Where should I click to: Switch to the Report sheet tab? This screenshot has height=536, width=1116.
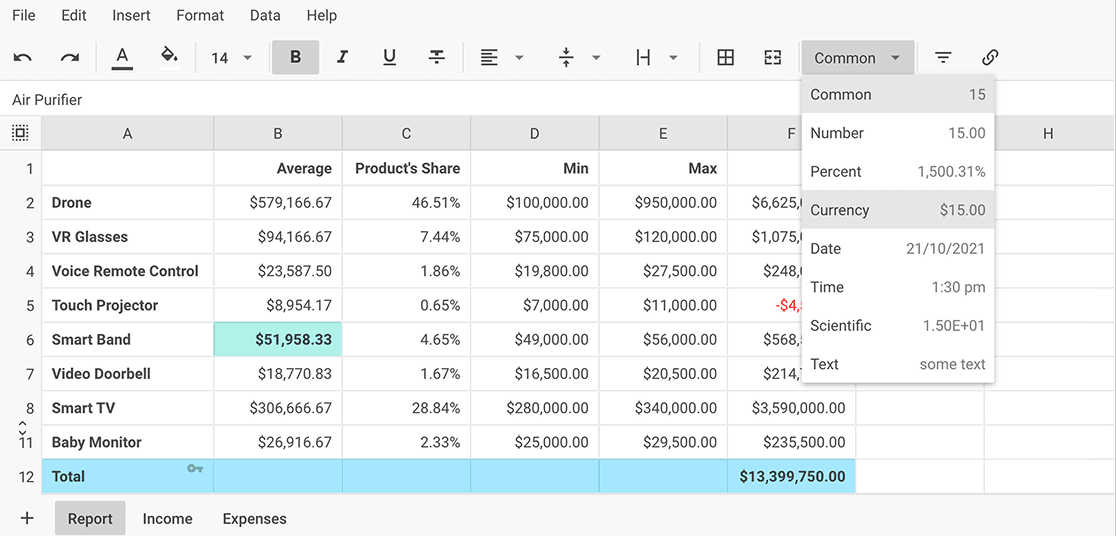[90, 518]
